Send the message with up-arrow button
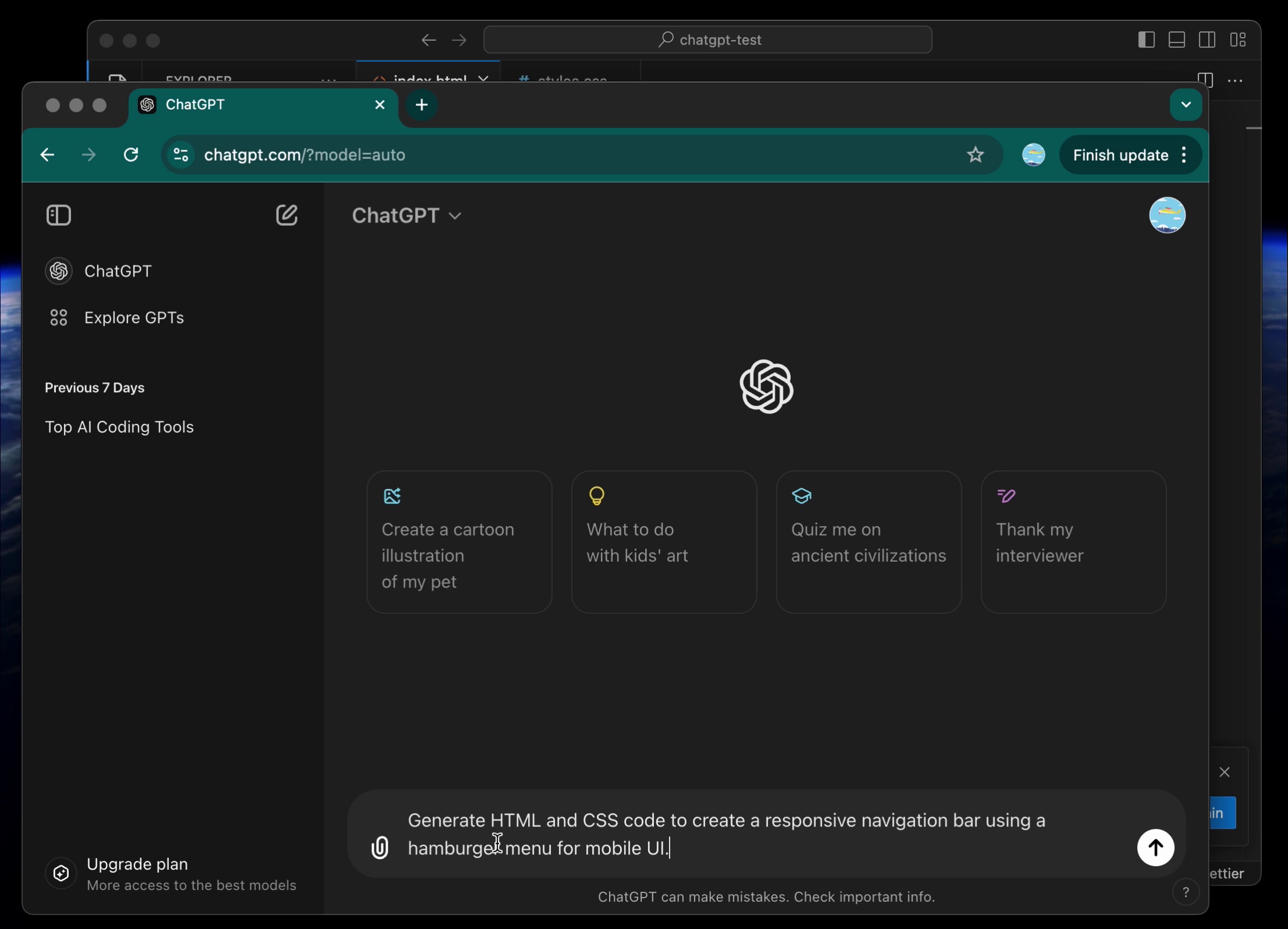 pyautogui.click(x=1155, y=848)
